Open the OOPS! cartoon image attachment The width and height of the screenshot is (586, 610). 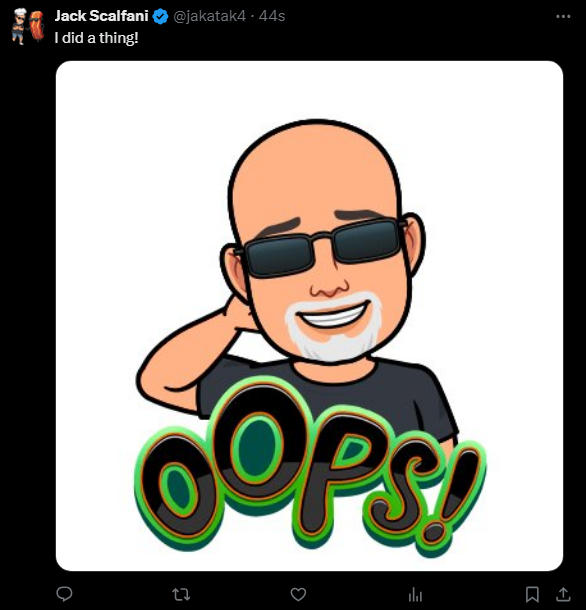coord(309,316)
